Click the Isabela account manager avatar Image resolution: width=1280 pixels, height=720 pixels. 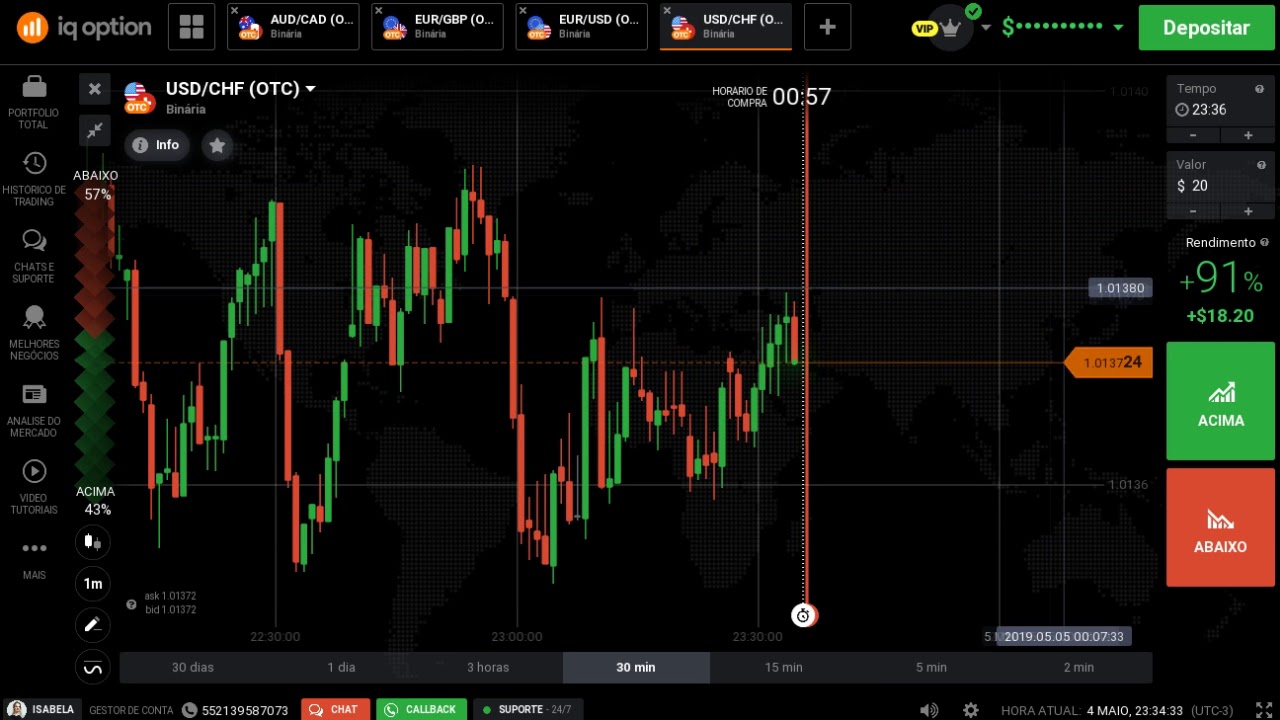(x=17, y=709)
